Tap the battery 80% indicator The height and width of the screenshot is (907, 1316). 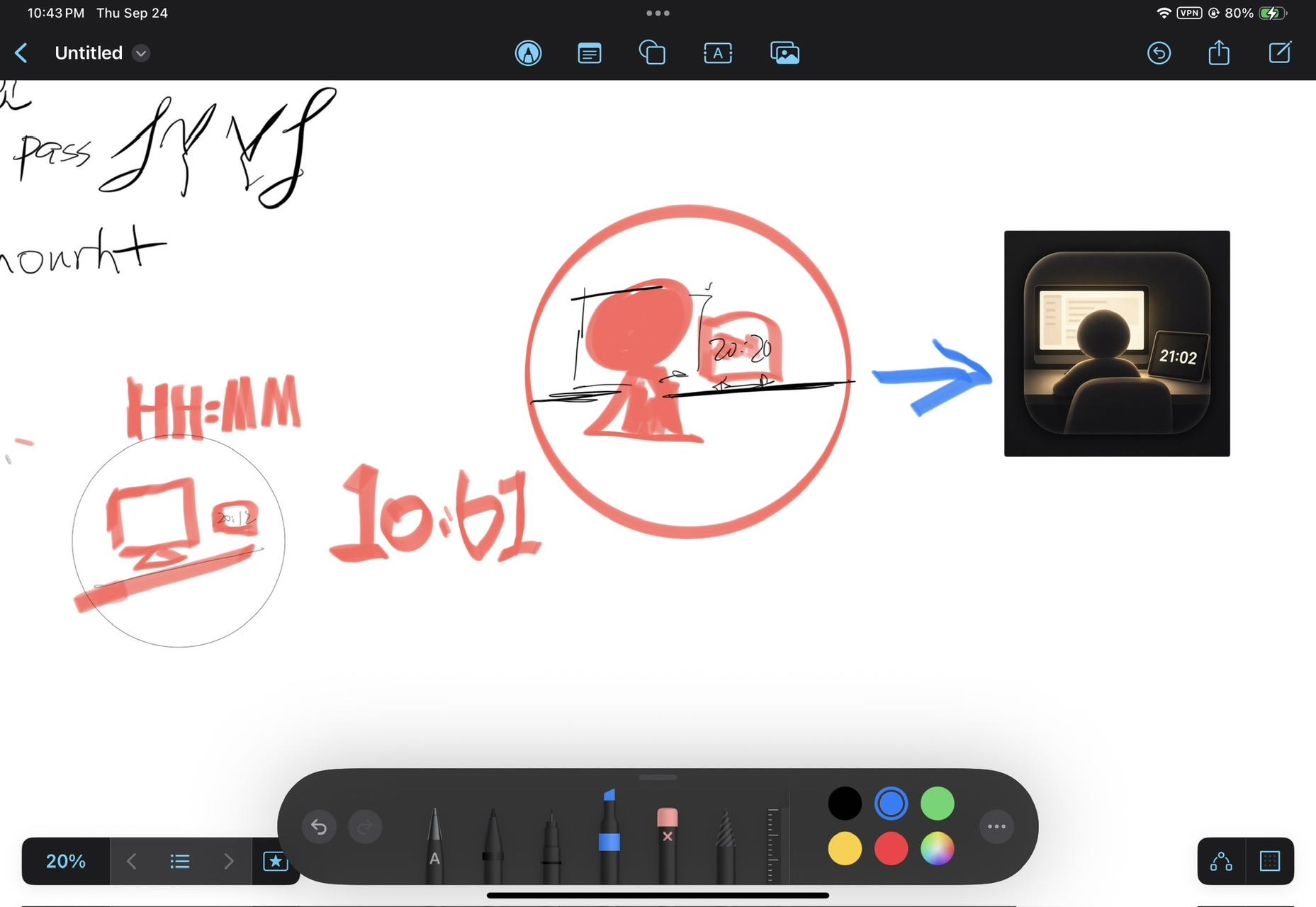(1256, 13)
